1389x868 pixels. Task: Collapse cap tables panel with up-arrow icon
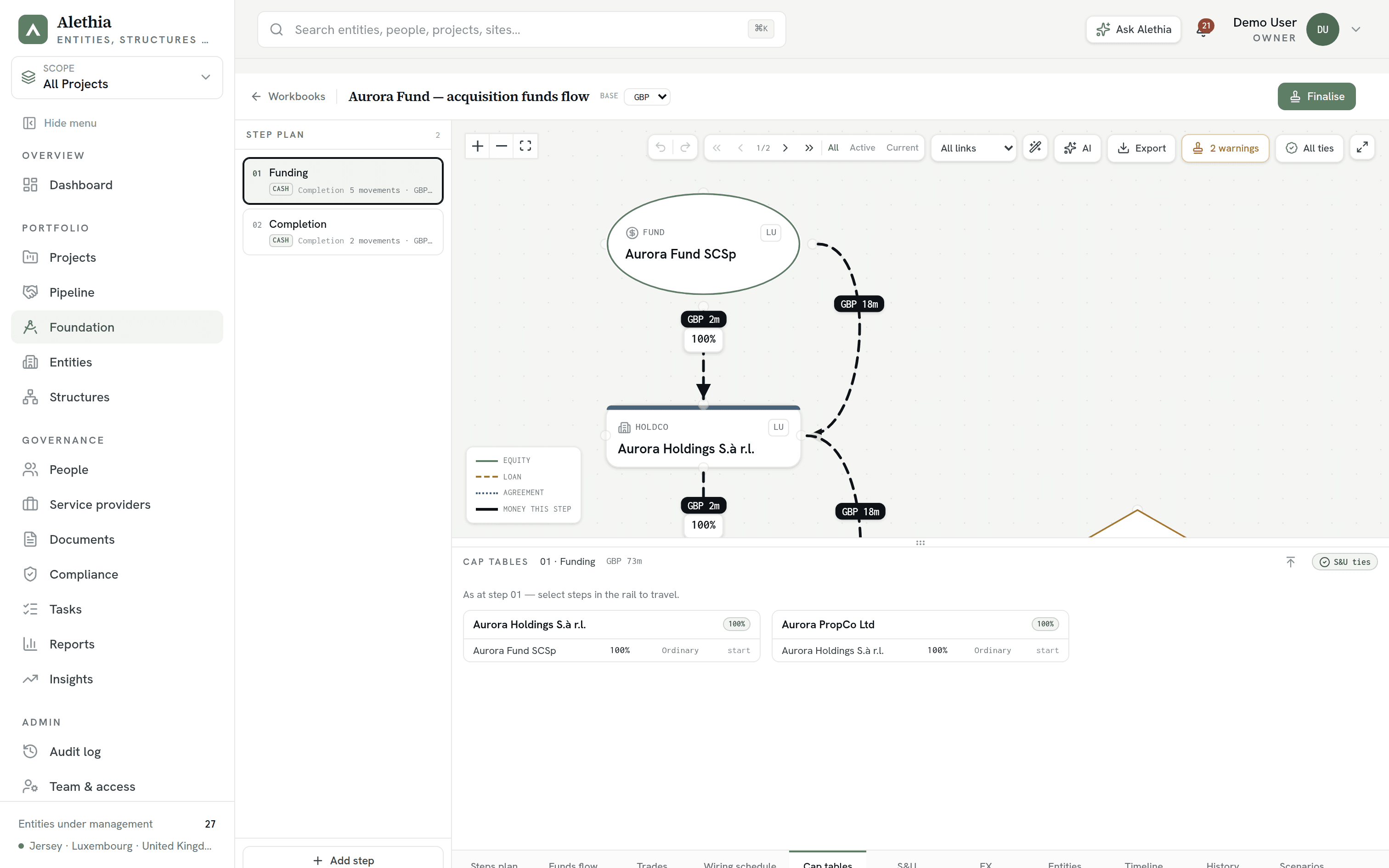tap(1290, 561)
